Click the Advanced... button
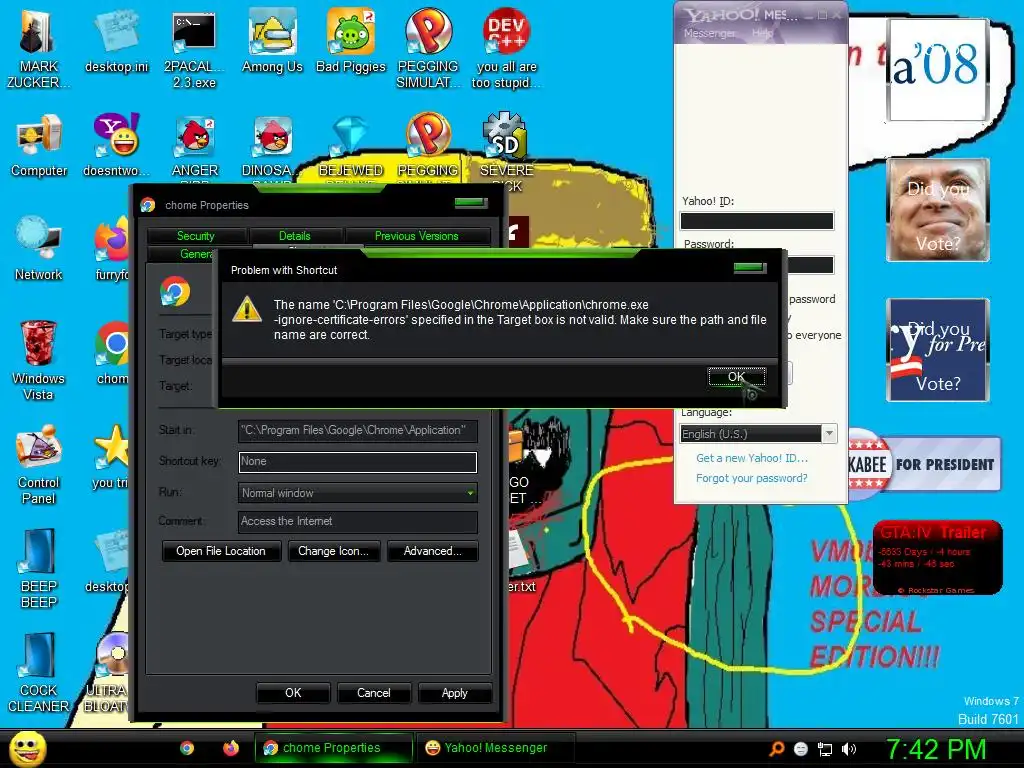The height and width of the screenshot is (768, 1024). pos(432,551)
